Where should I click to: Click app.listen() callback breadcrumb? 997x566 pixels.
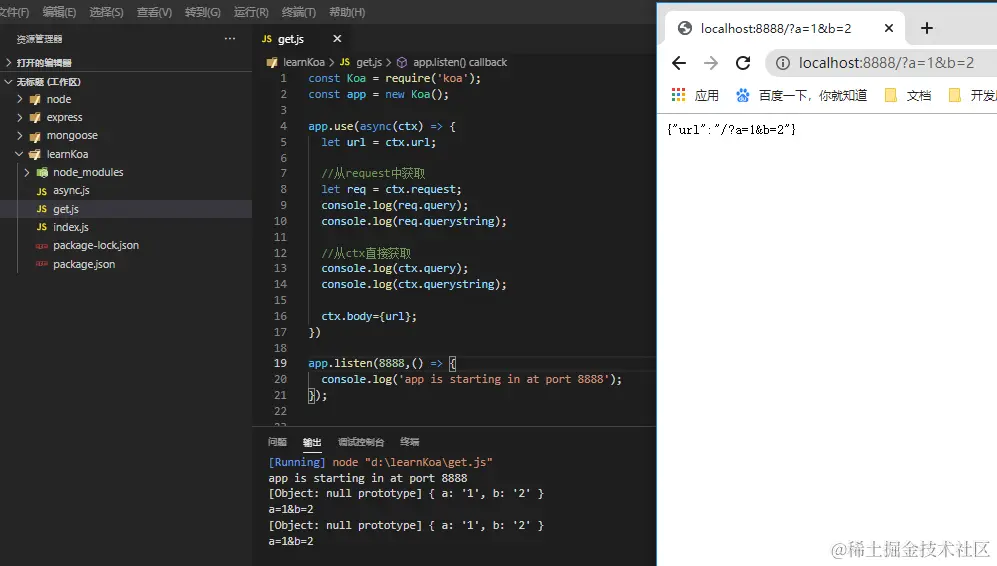[460, 62]
